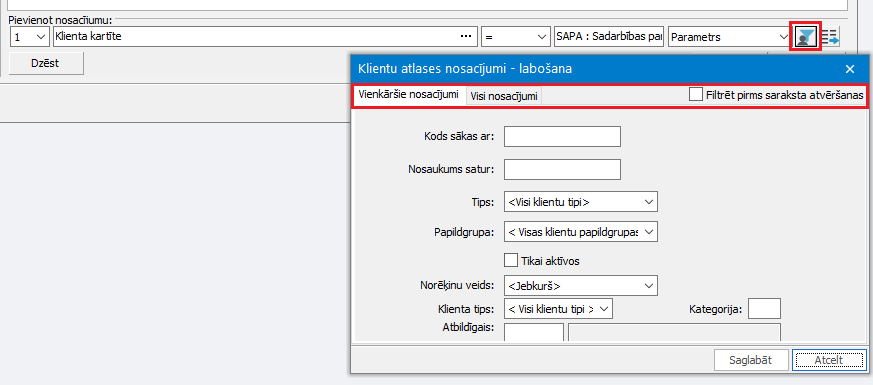Tick the Tikai aktīvos checkbox

(x=511, y=260)
